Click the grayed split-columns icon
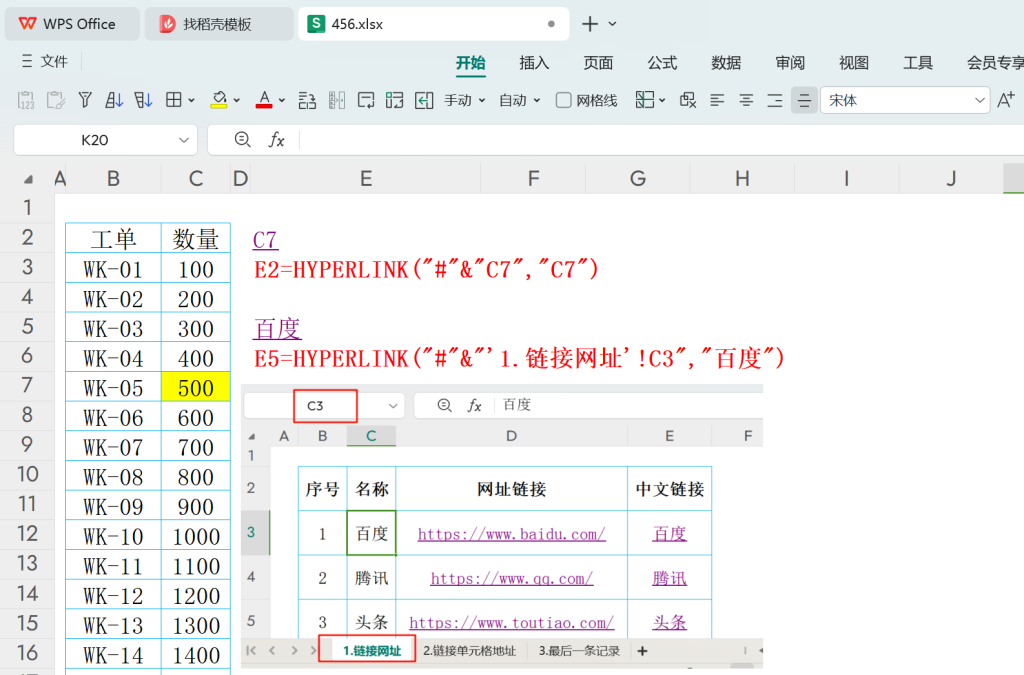 click(x=337, y=100)
